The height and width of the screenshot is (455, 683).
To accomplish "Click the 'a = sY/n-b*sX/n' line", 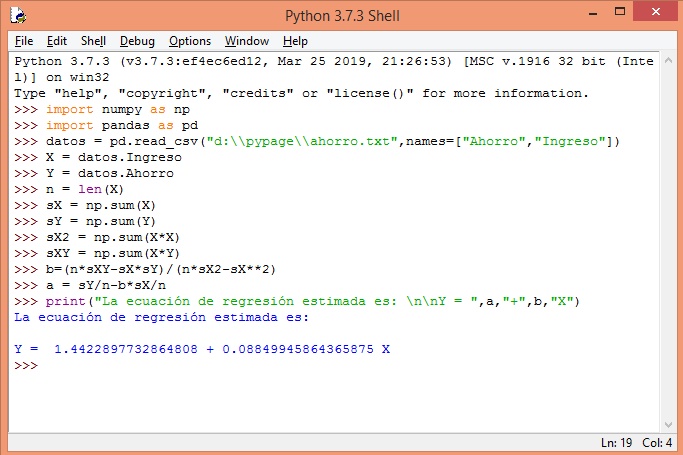I will [90, 285].
